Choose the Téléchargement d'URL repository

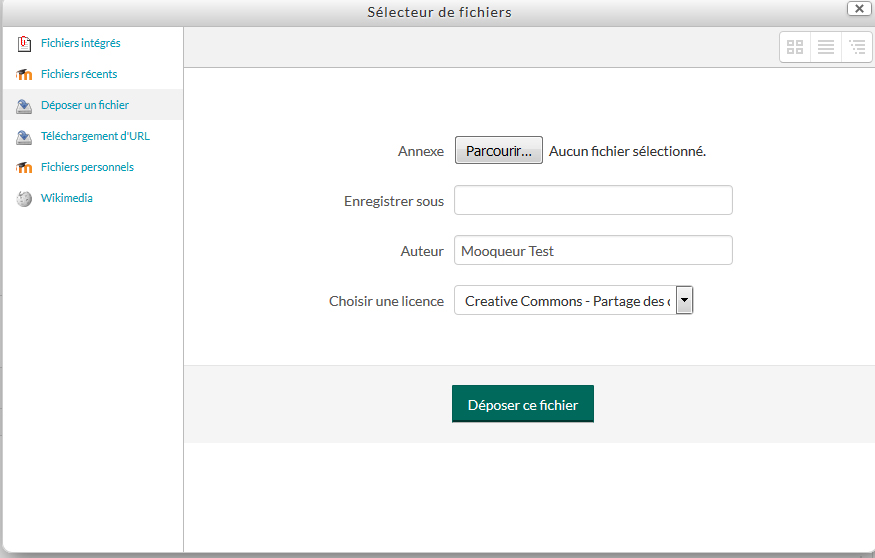(95, 136)
